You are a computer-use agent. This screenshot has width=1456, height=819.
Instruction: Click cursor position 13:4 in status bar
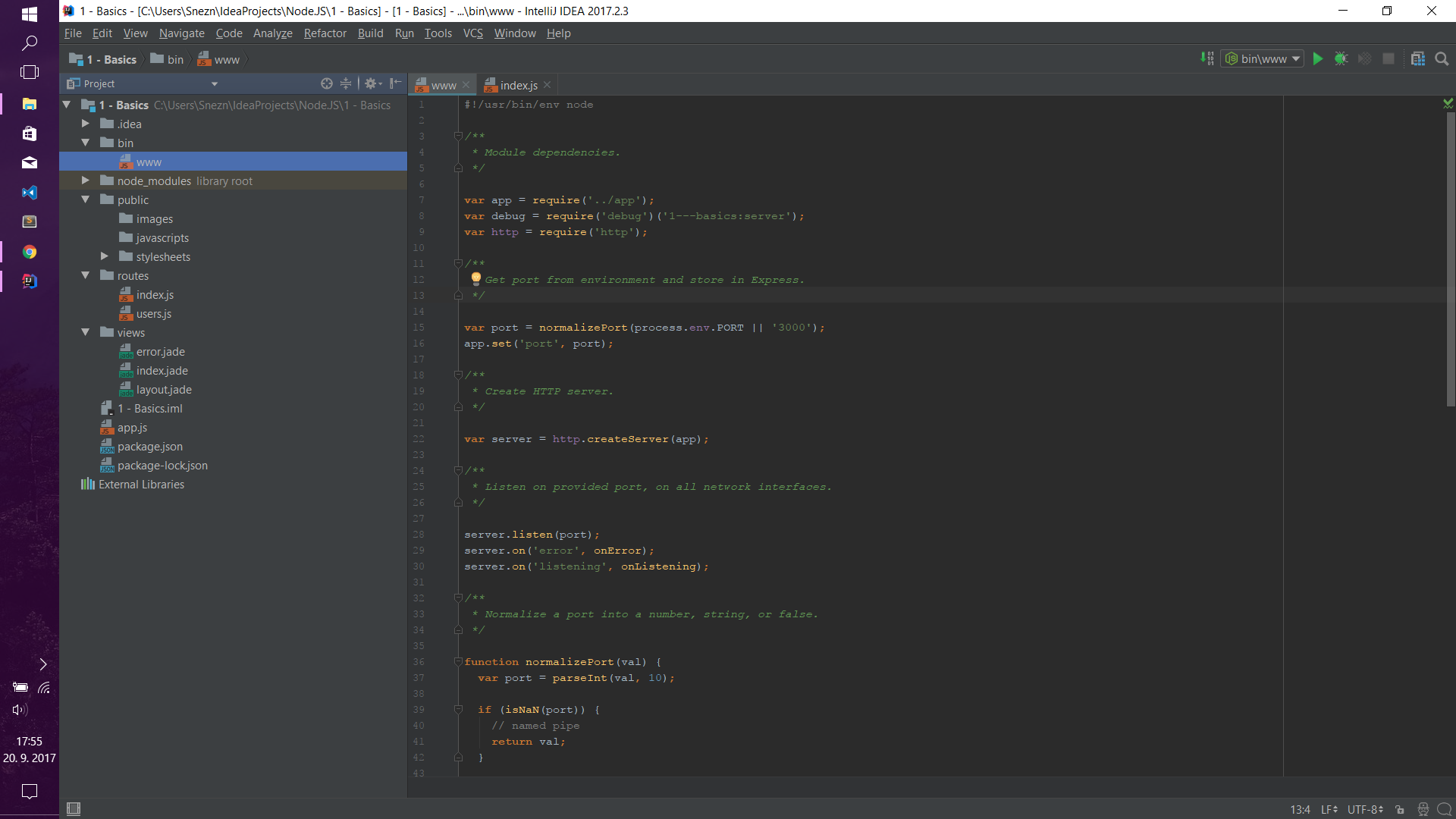[x=1300, y=810]
